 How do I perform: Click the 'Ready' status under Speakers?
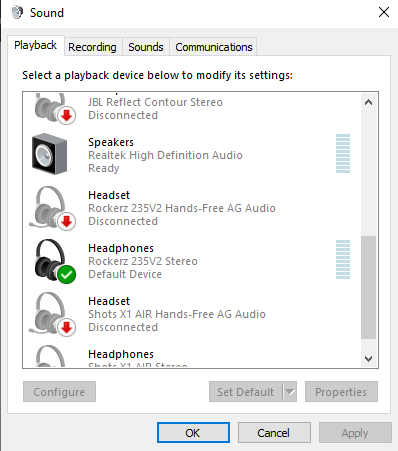[x=104, y=168]
